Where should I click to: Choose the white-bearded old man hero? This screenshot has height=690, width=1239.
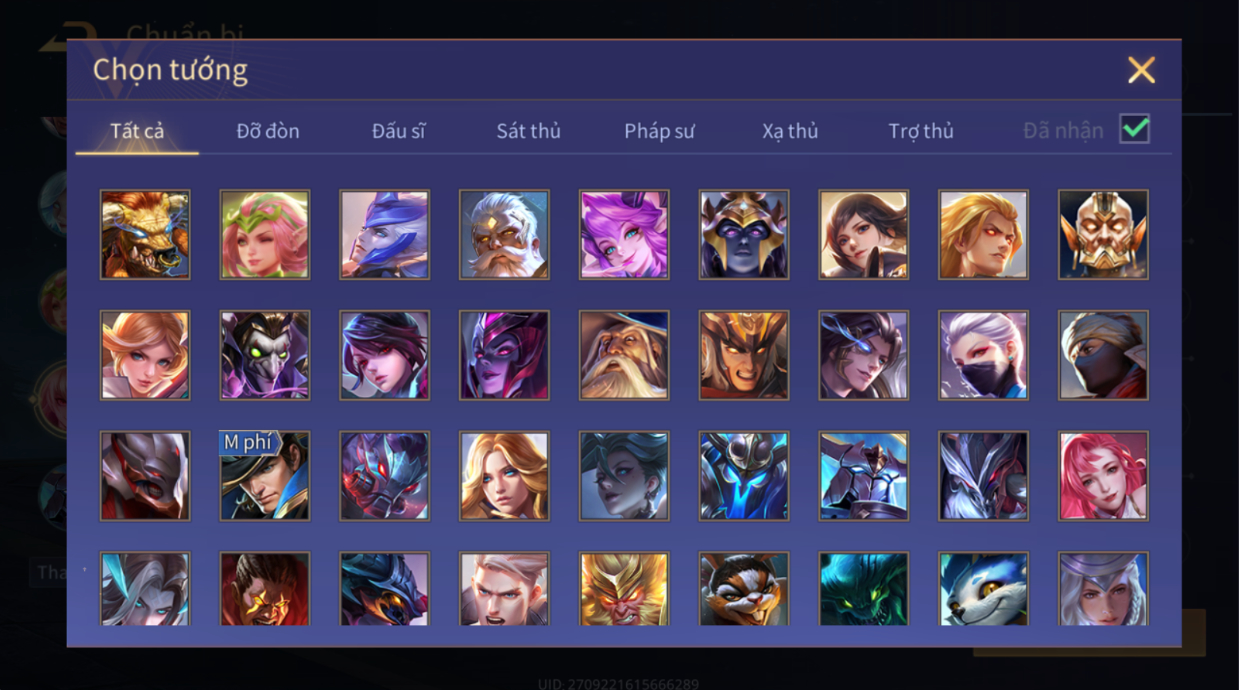point(504,234)
